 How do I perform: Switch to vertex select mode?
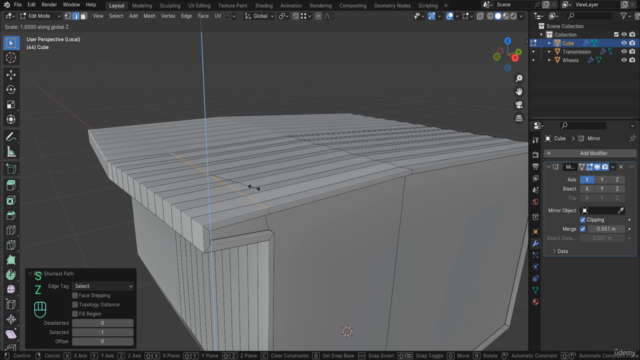[x=68, y=16]
